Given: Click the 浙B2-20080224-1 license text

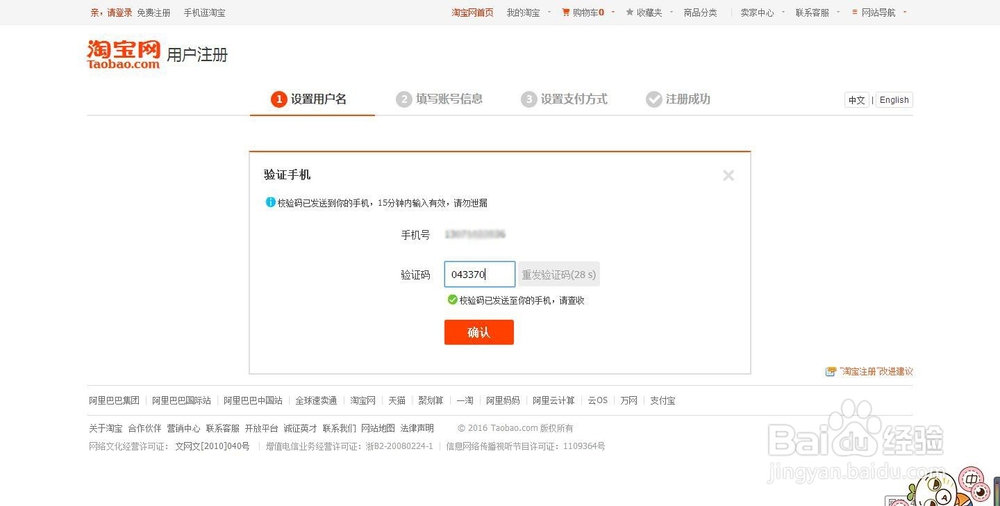Looking at the screenshot, I should coord(399,447).
